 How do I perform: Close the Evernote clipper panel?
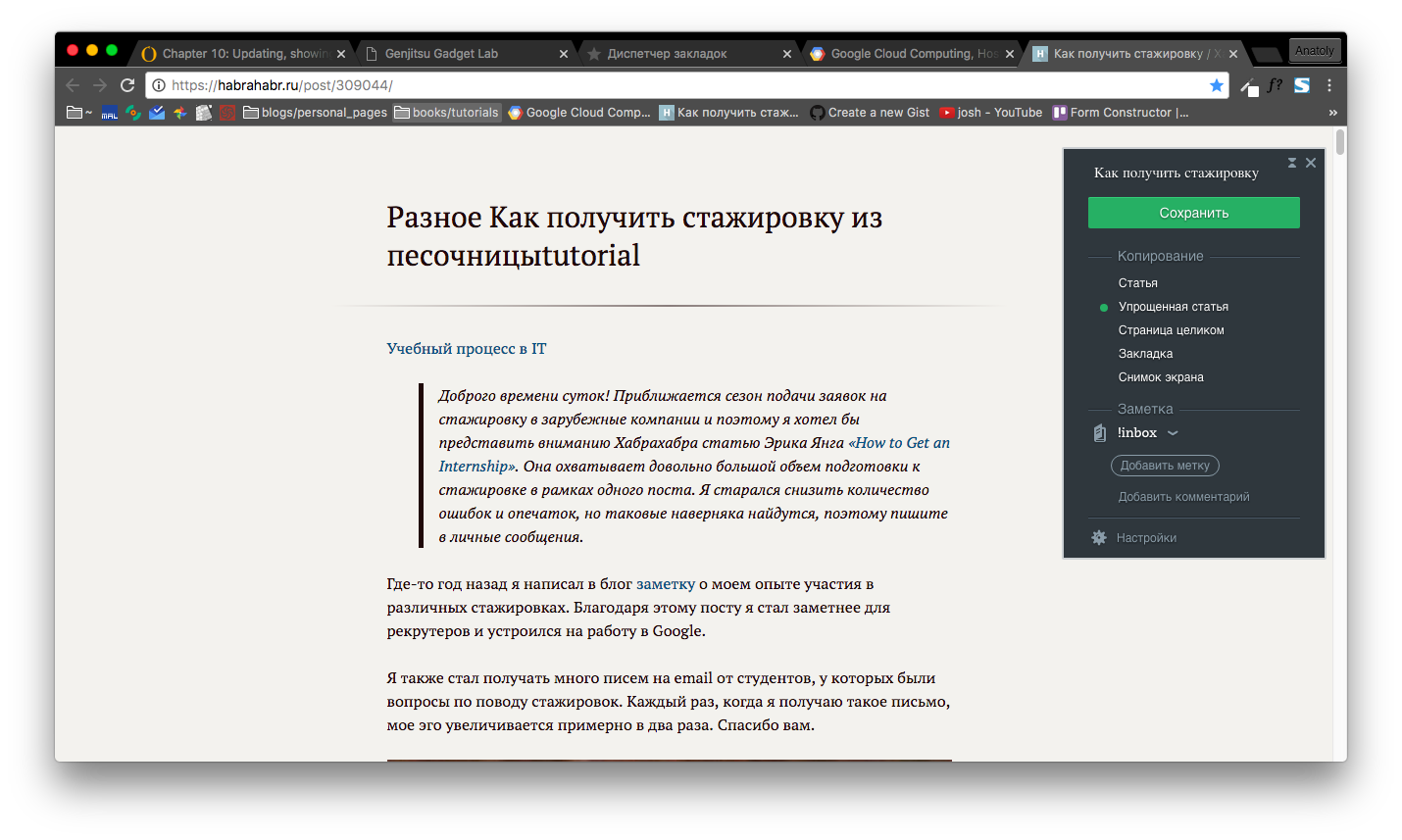1311,163
